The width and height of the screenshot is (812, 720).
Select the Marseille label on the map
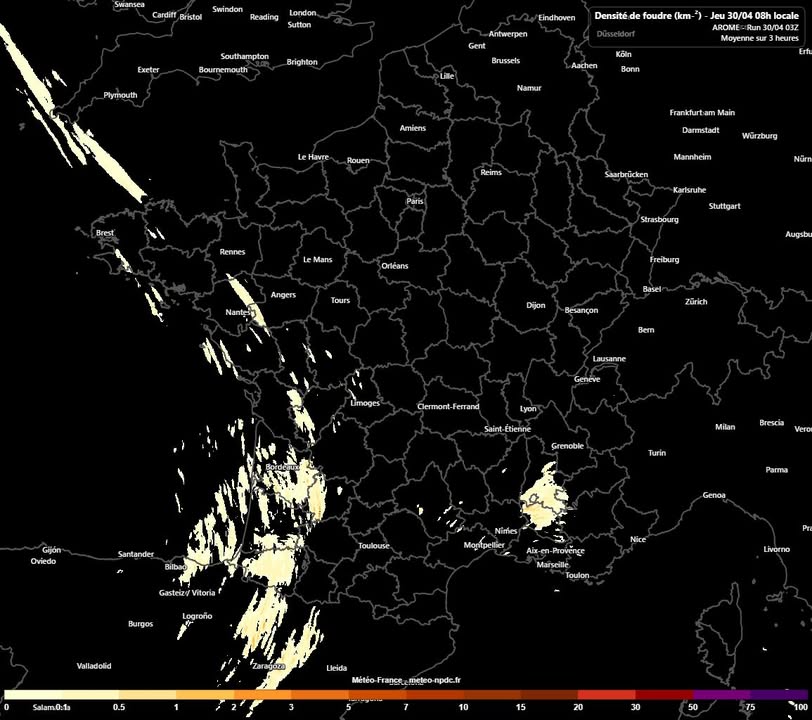(552, 565)
